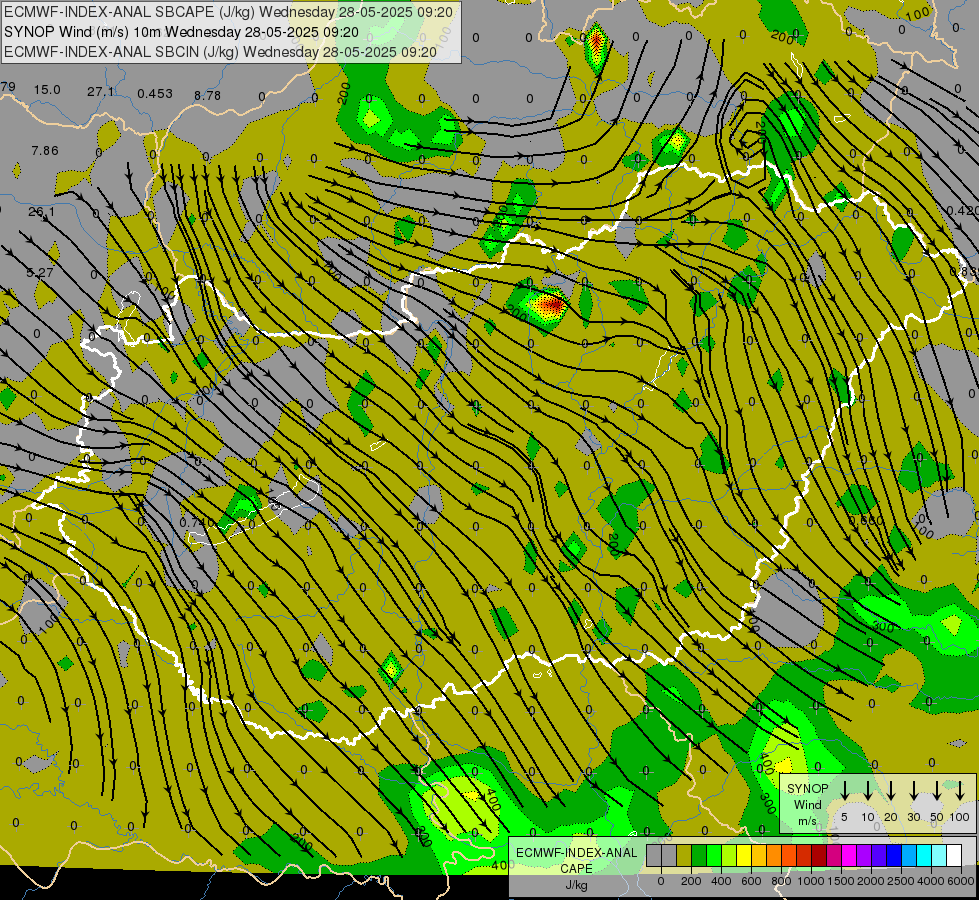The width and height of the screenshot is (979, 900).
Task: Click the map value '7.86'
Action: 45,151
